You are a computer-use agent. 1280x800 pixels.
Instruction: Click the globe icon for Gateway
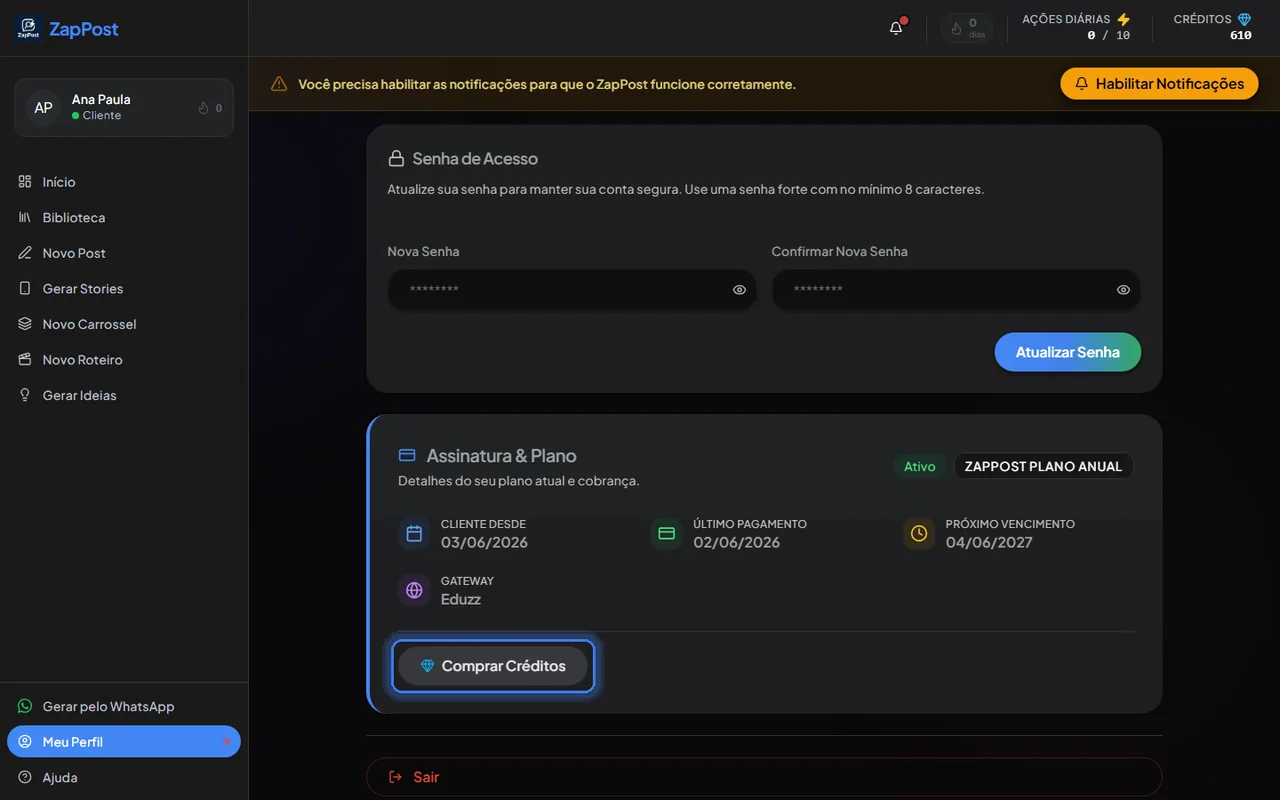click(414, 590)
